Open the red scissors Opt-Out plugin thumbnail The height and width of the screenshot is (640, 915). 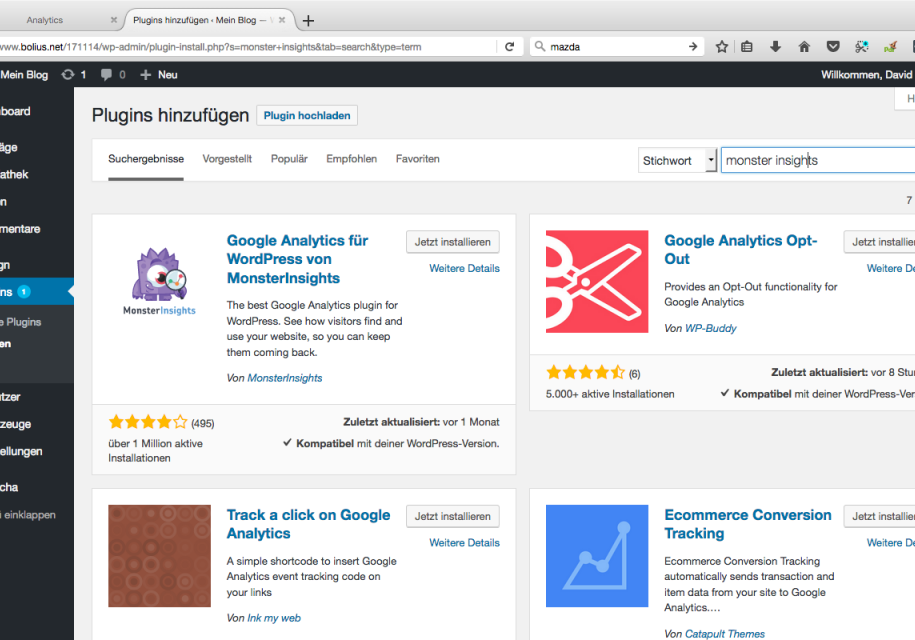tap(597, 281)
